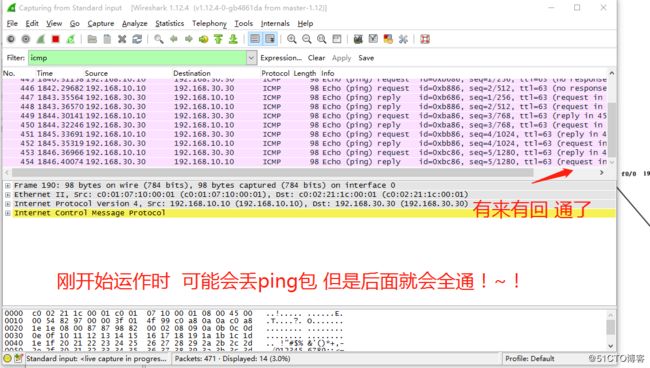Edit display filters icon
The image size is (650, 368).
(x=373, y=39)
